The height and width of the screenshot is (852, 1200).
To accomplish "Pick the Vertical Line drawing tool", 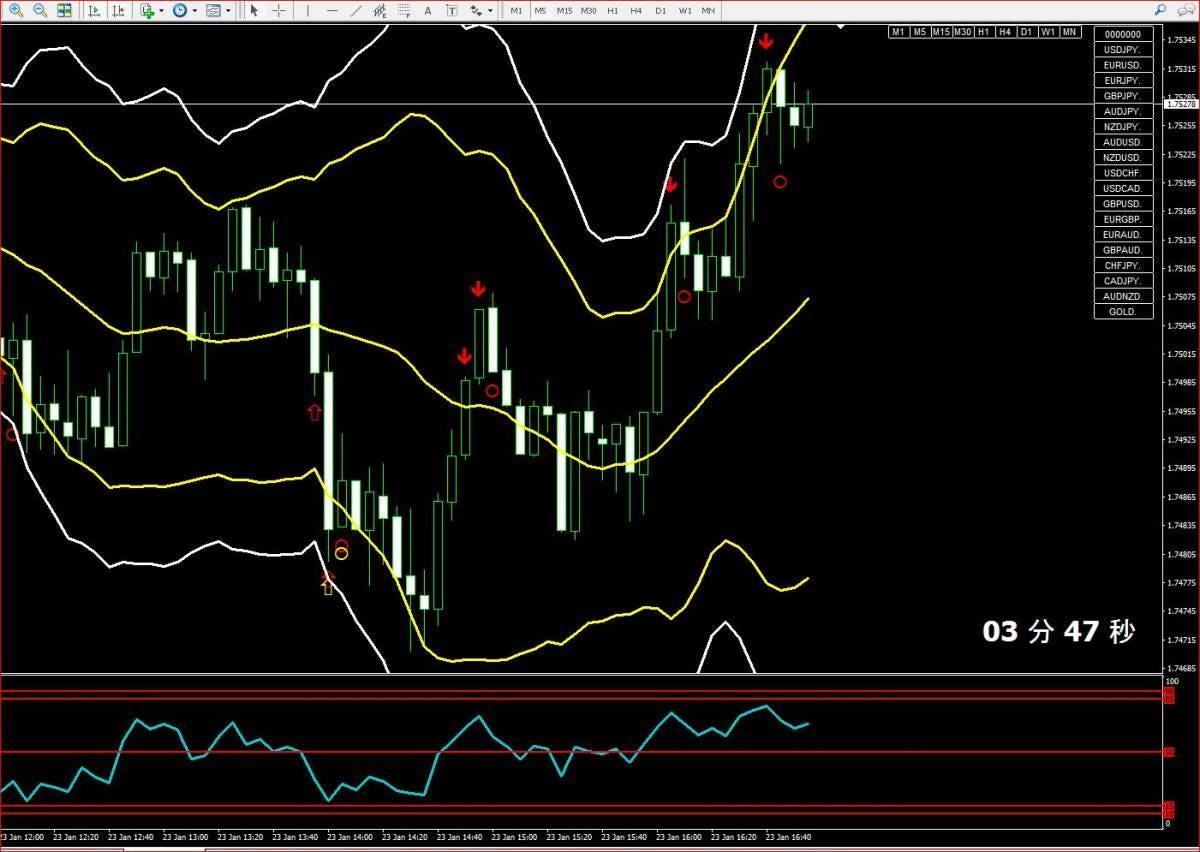I will 307,10.
